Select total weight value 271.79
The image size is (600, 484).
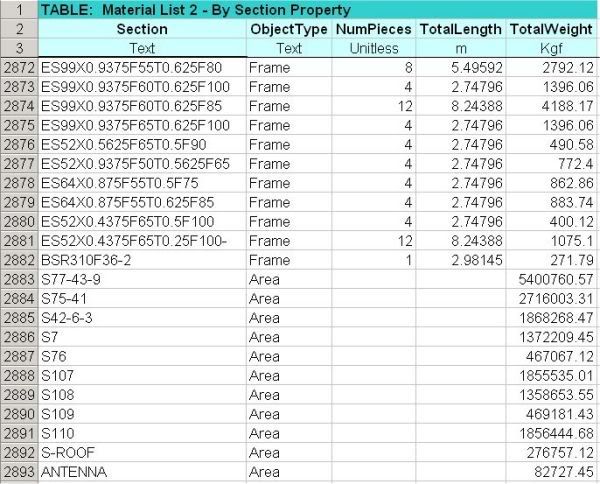tap(552, 260)
